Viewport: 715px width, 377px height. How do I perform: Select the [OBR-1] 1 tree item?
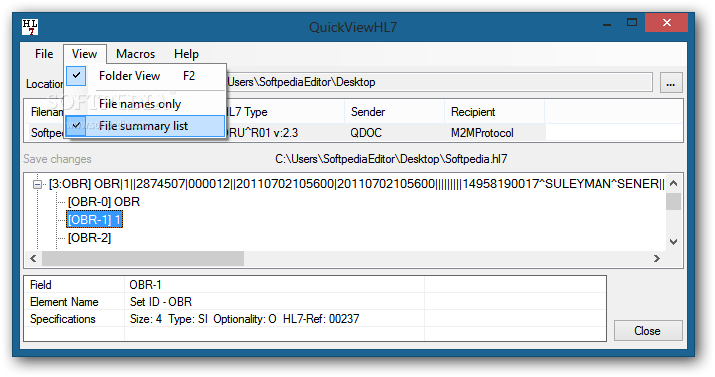94,220
